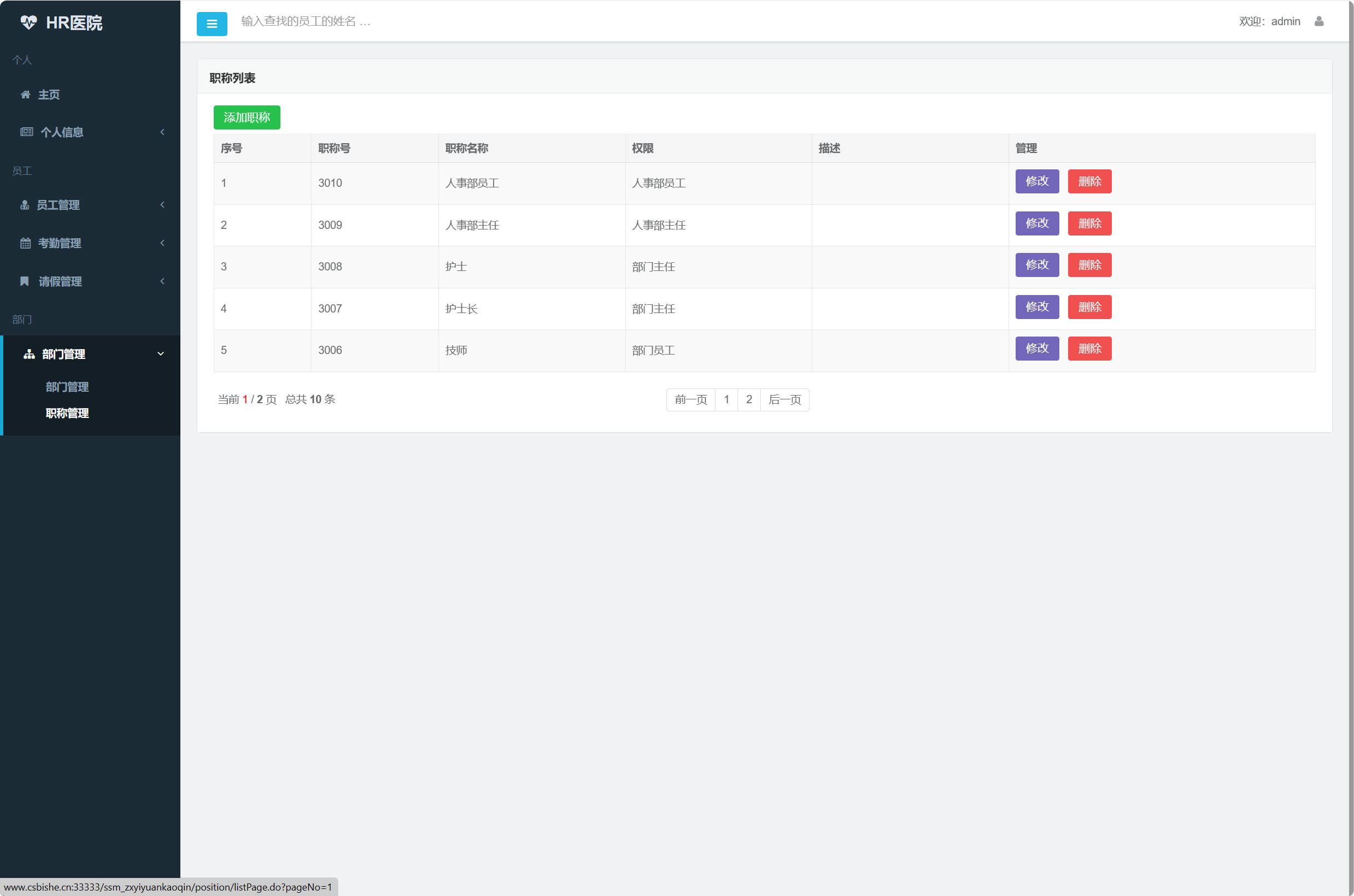Click the HR医院 heartbeat logo icon
The height and width of the screenshot is (896, 1354).
point(28,22)
